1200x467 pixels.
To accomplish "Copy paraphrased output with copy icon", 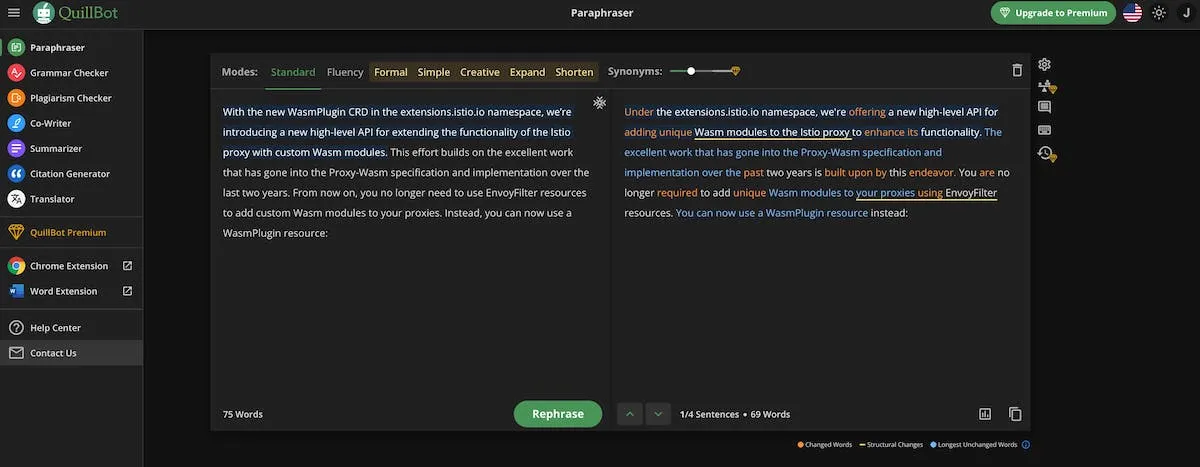I will pos(1015,414).
